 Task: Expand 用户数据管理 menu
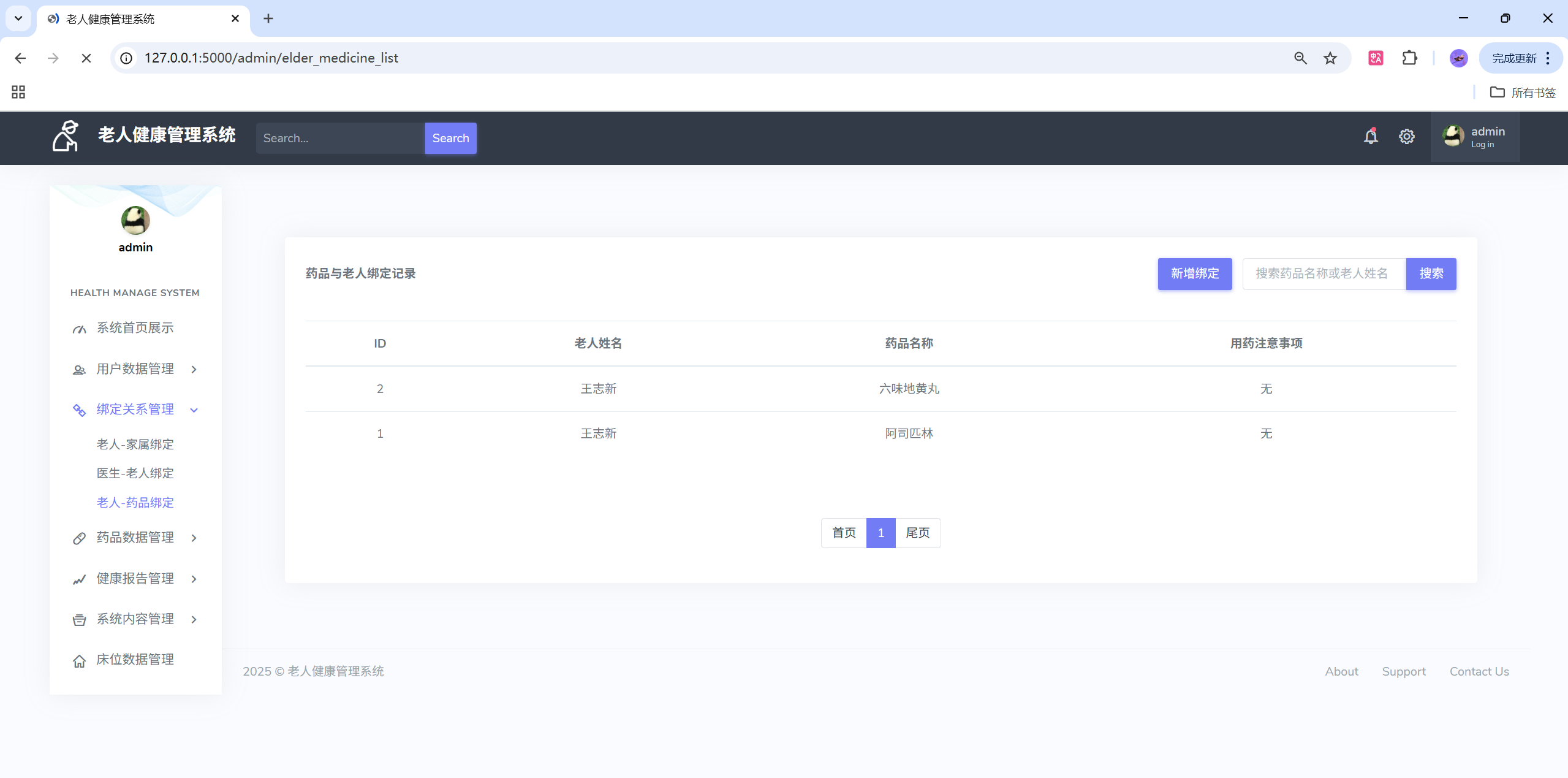pos(135,369)
